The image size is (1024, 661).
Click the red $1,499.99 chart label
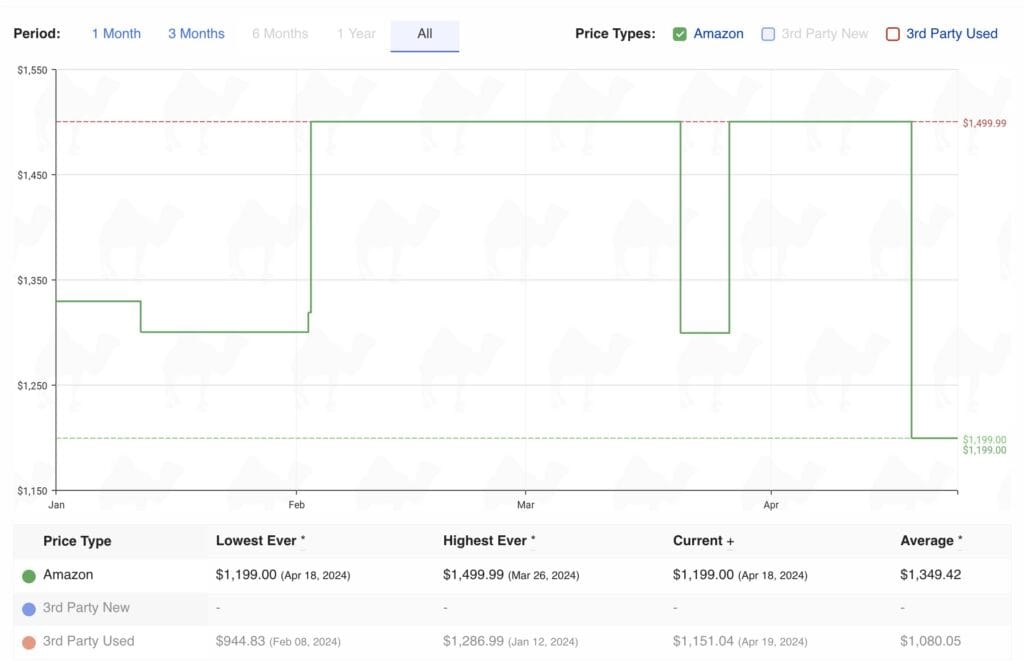(984, 123)
